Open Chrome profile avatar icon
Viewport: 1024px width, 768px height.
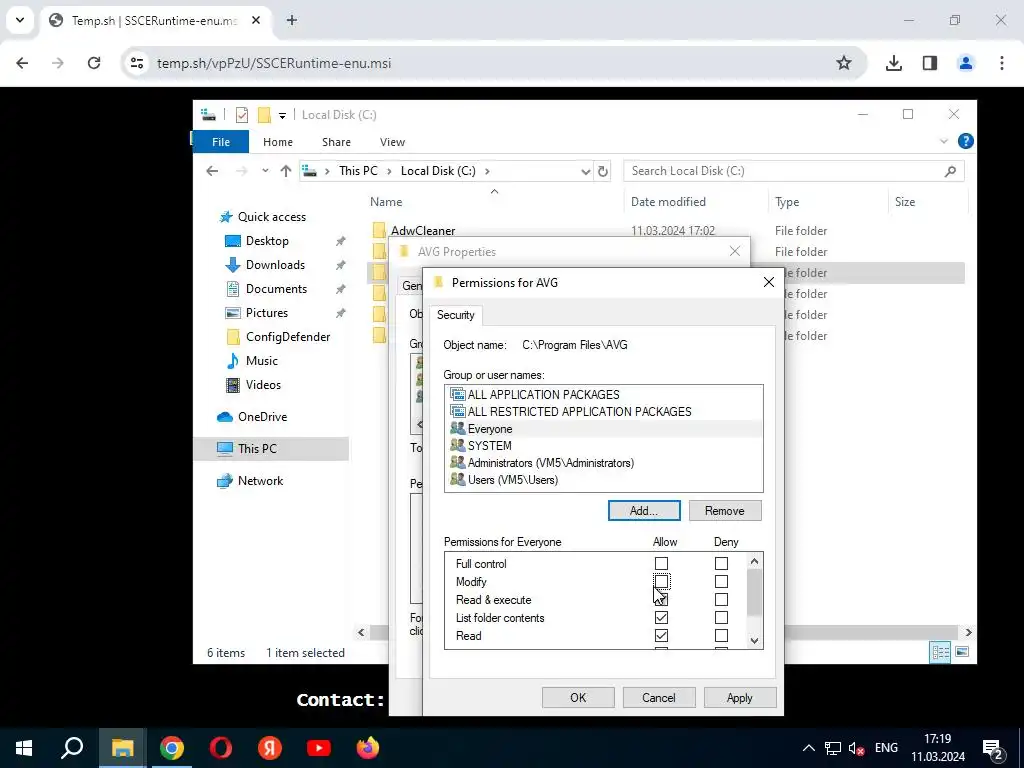click(966, 63)
